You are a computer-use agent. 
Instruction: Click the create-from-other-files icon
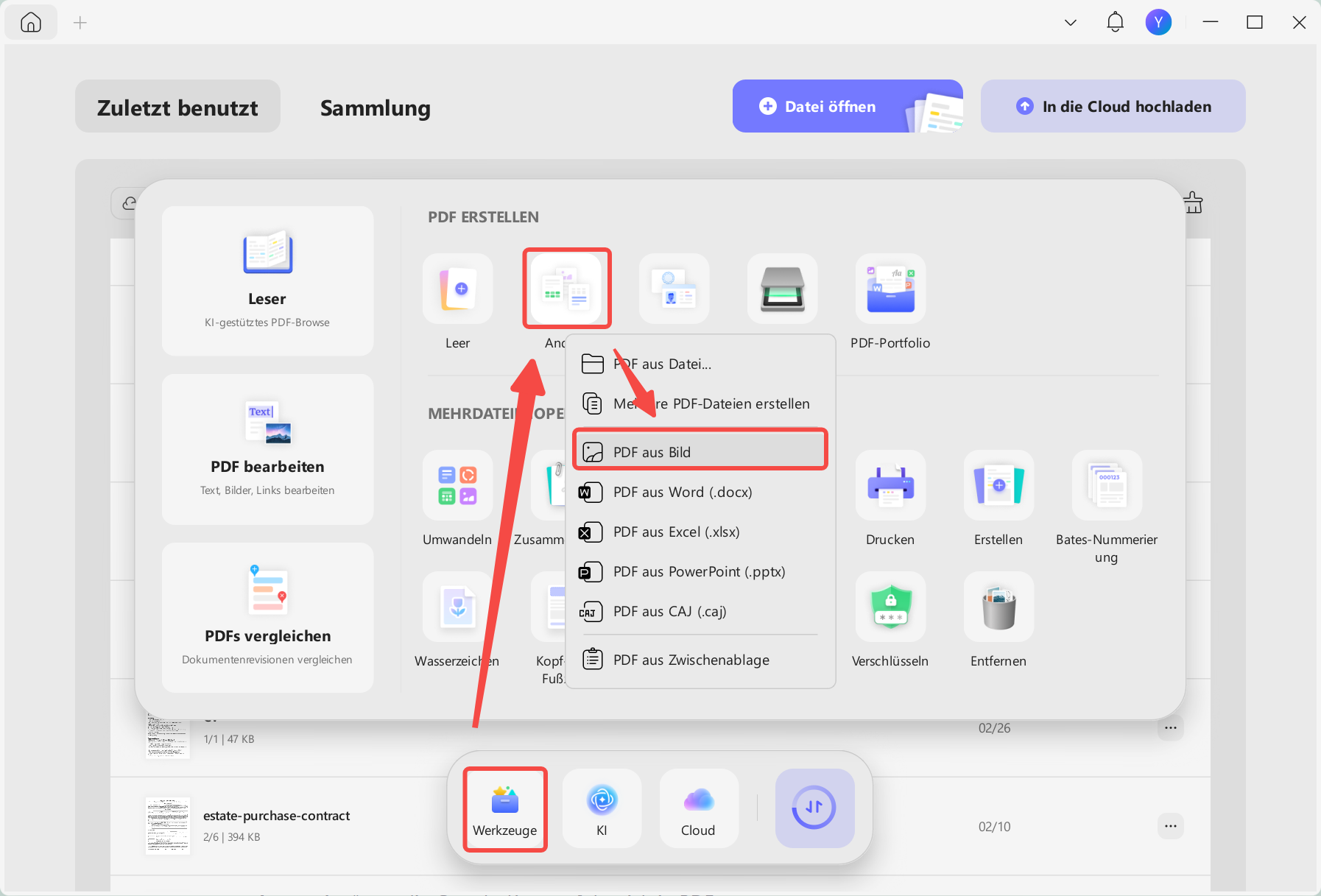[x=566, y=289]
